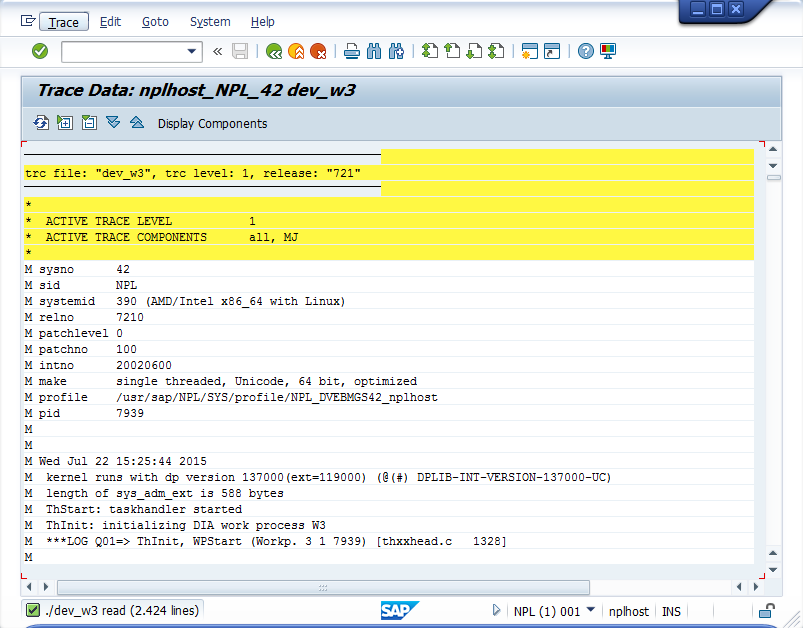The image size is (803, 628).
Task: Select the 'ThInit: initializing DIA work process' line
Action: tap(389, 526)
